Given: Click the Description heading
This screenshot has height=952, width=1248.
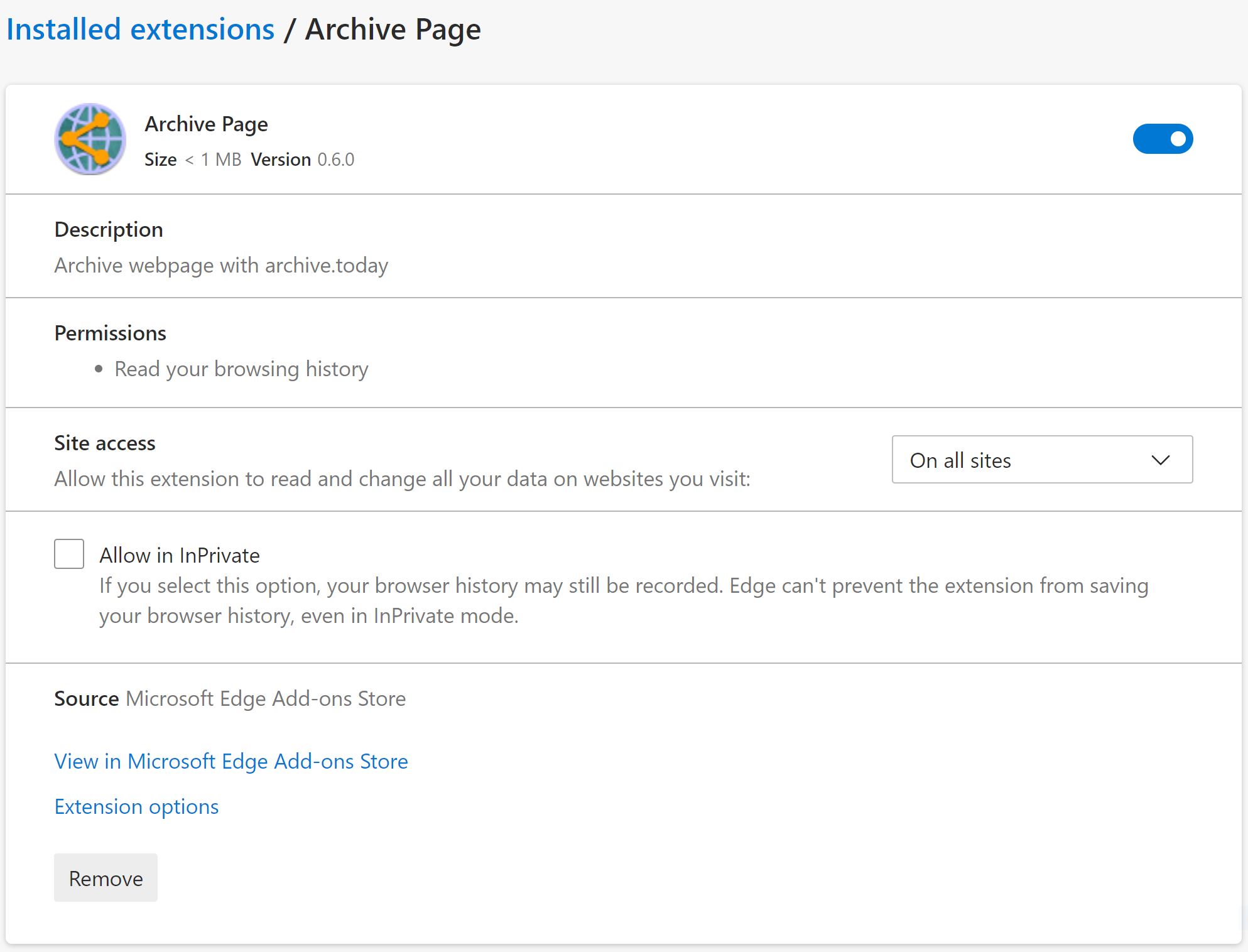Looking at the screenshot, I should click(x=109, y=230).
